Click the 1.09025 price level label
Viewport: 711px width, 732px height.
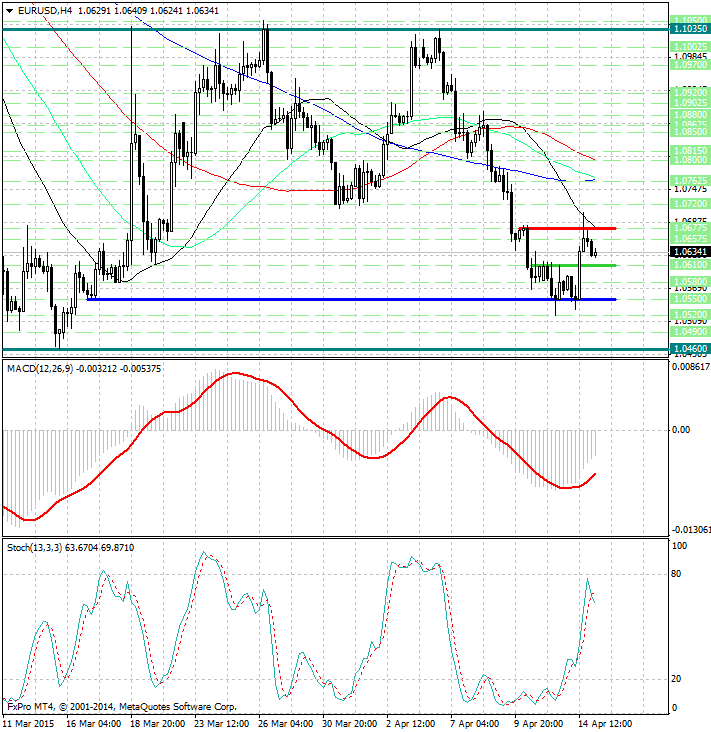tap(690, 103)
